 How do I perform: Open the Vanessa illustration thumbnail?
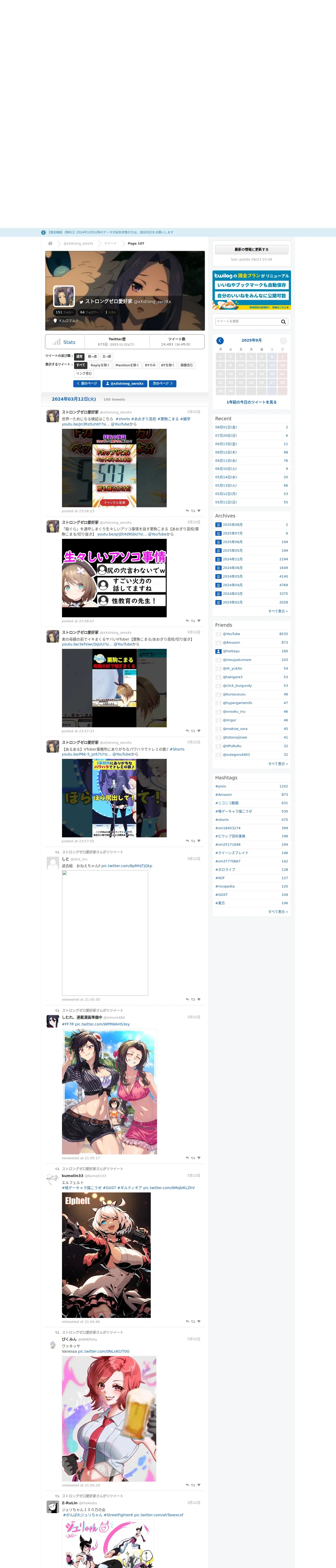click(109, 1419)
